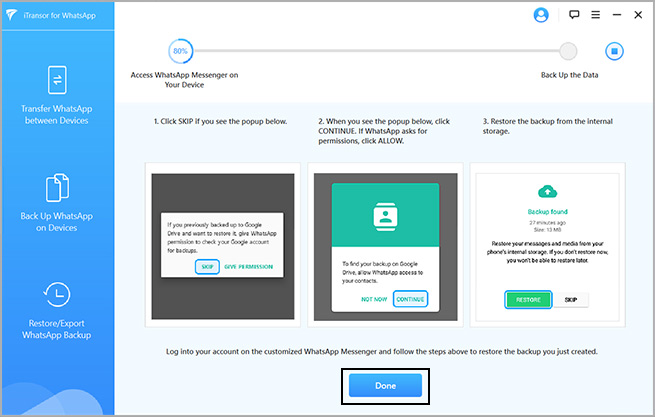Click CONTINUE in the contacts access popup

410,298
